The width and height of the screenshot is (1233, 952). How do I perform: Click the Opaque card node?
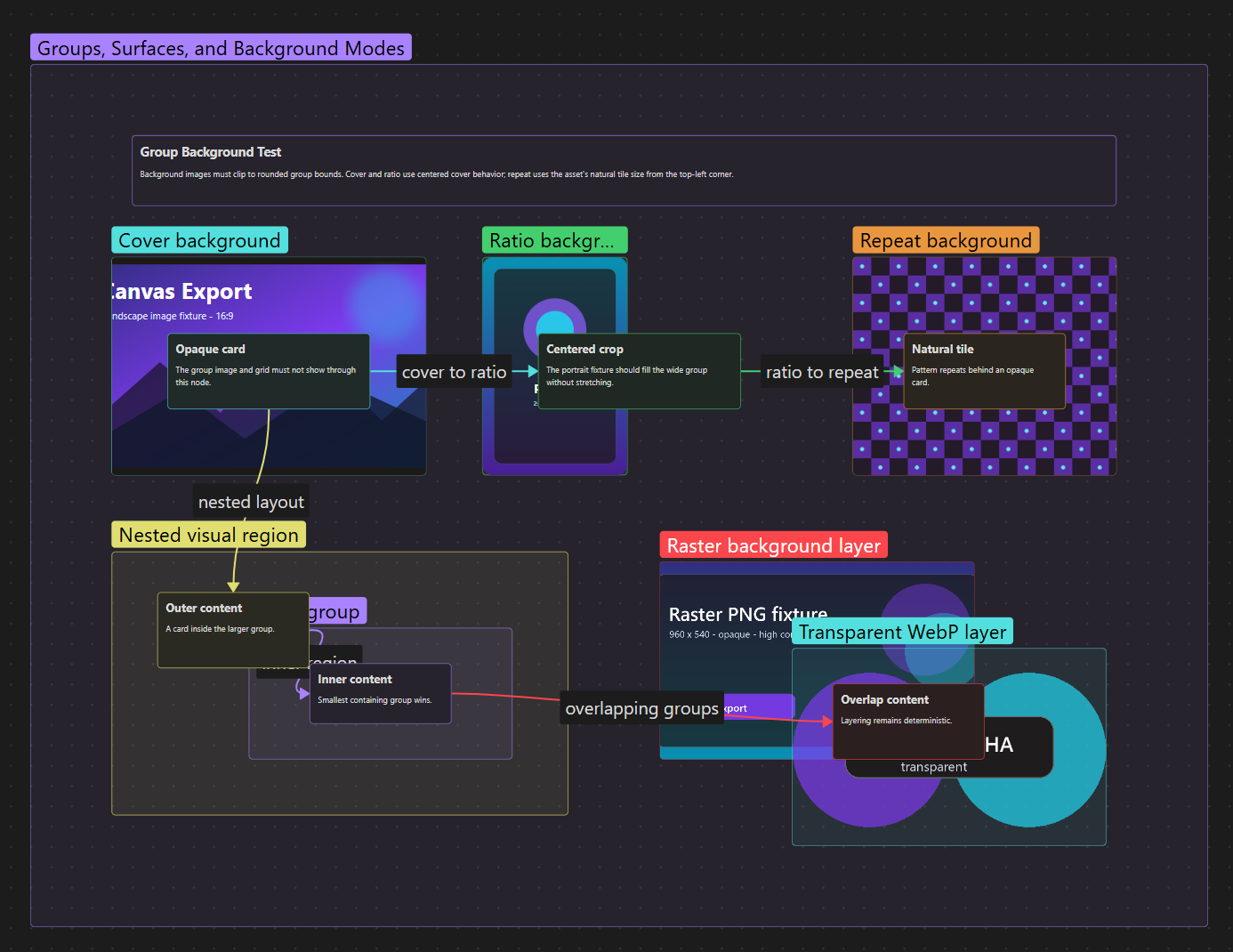click(x=269, y=371)
